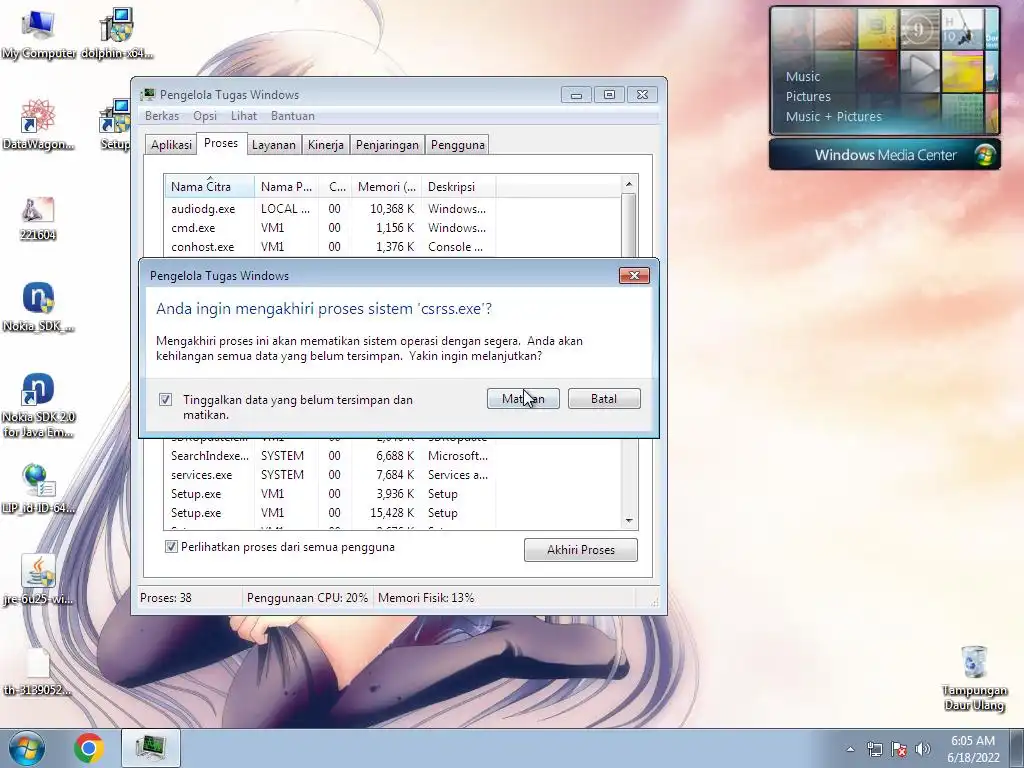Screen dimensions: 1024x768
Task: Close the csrss.exe confirmation dialog
Action: (634, 276)
